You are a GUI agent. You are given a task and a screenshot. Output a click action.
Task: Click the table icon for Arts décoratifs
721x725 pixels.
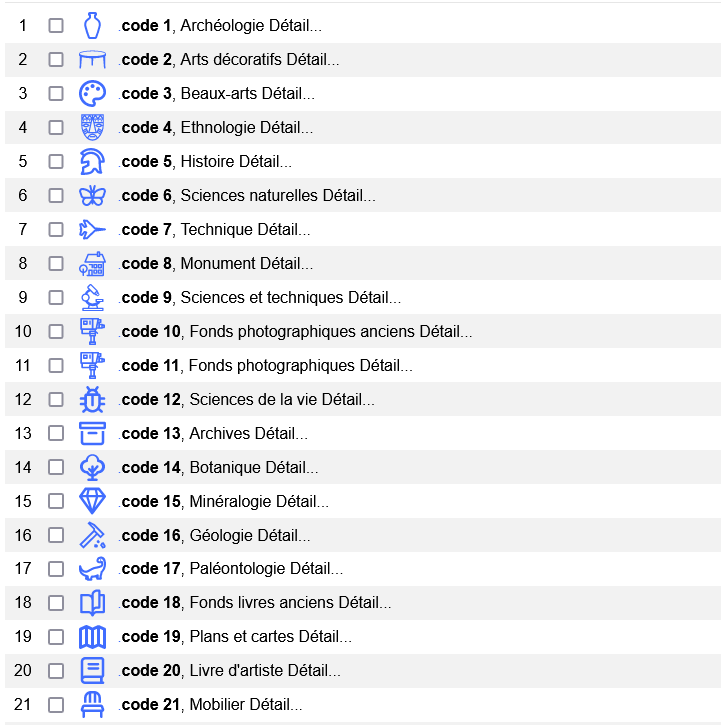tap(92, 60)
